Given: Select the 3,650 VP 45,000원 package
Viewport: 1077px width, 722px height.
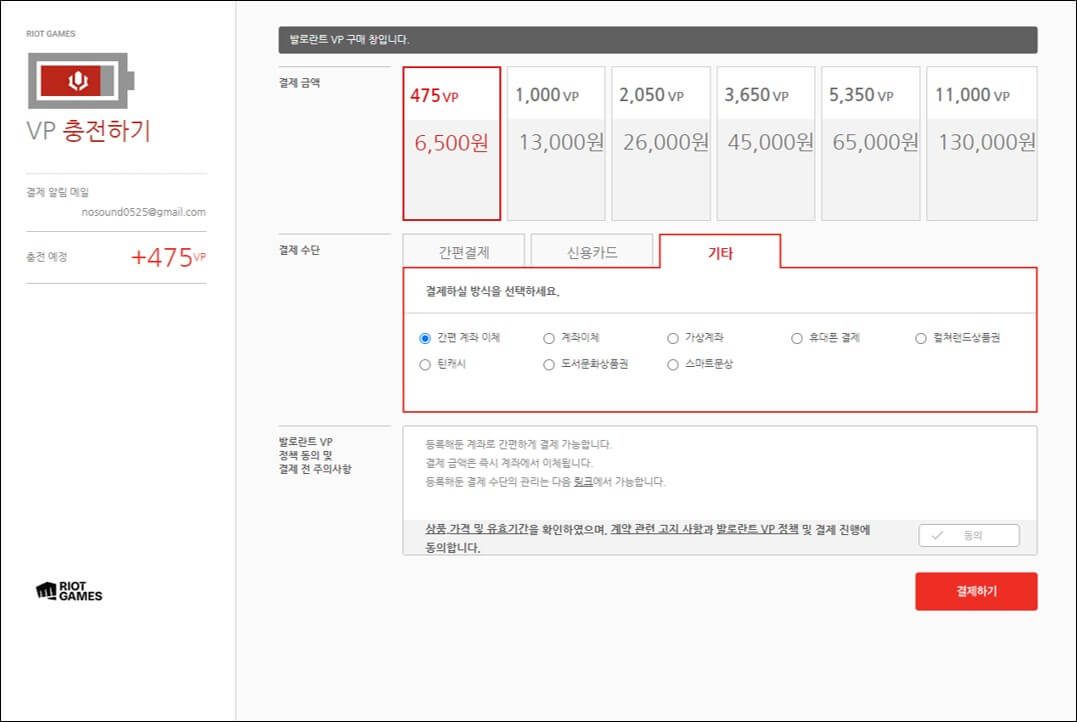Looking at the screenshot, I should tap(766, 143).
